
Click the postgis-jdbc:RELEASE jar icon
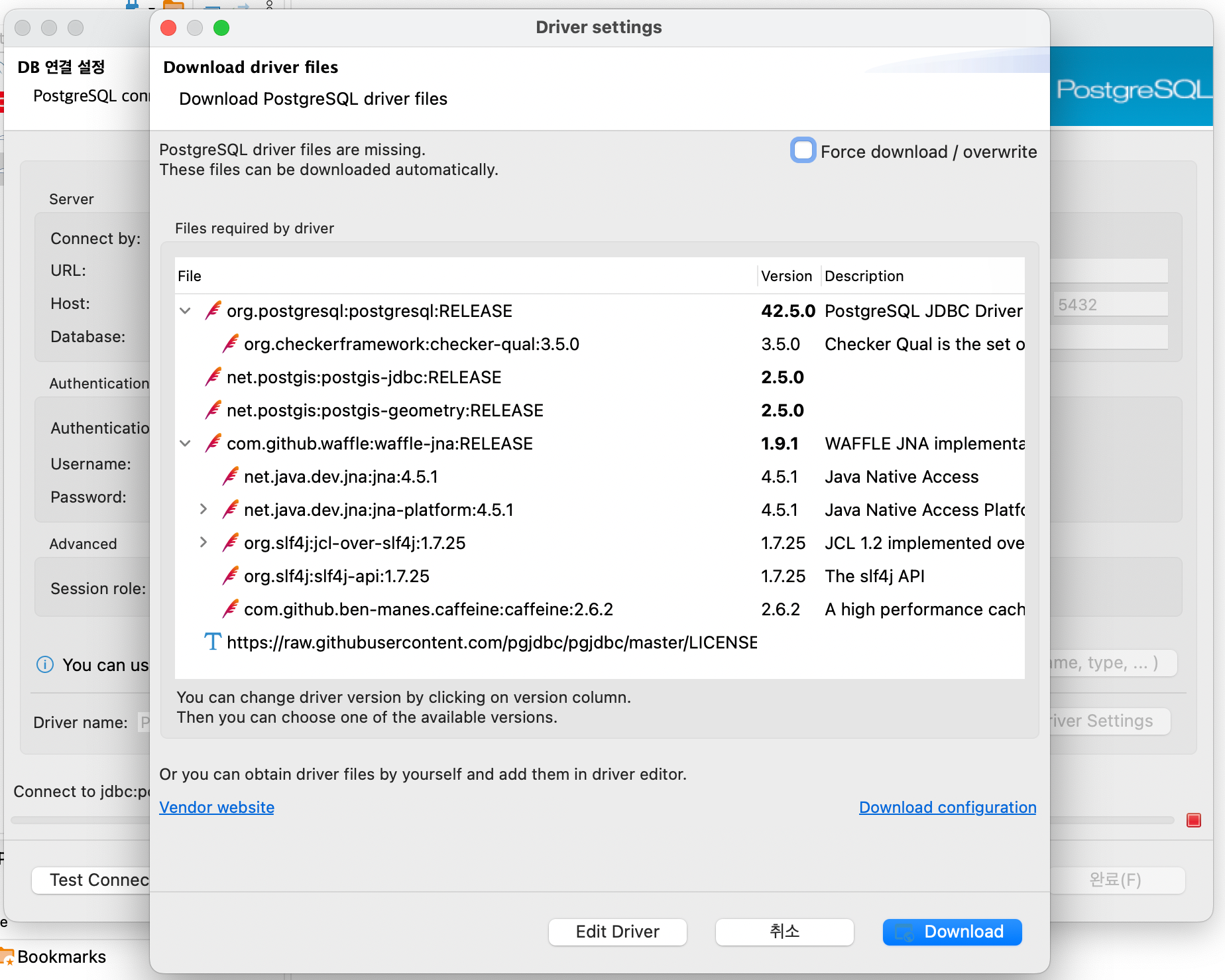(213, 377)
